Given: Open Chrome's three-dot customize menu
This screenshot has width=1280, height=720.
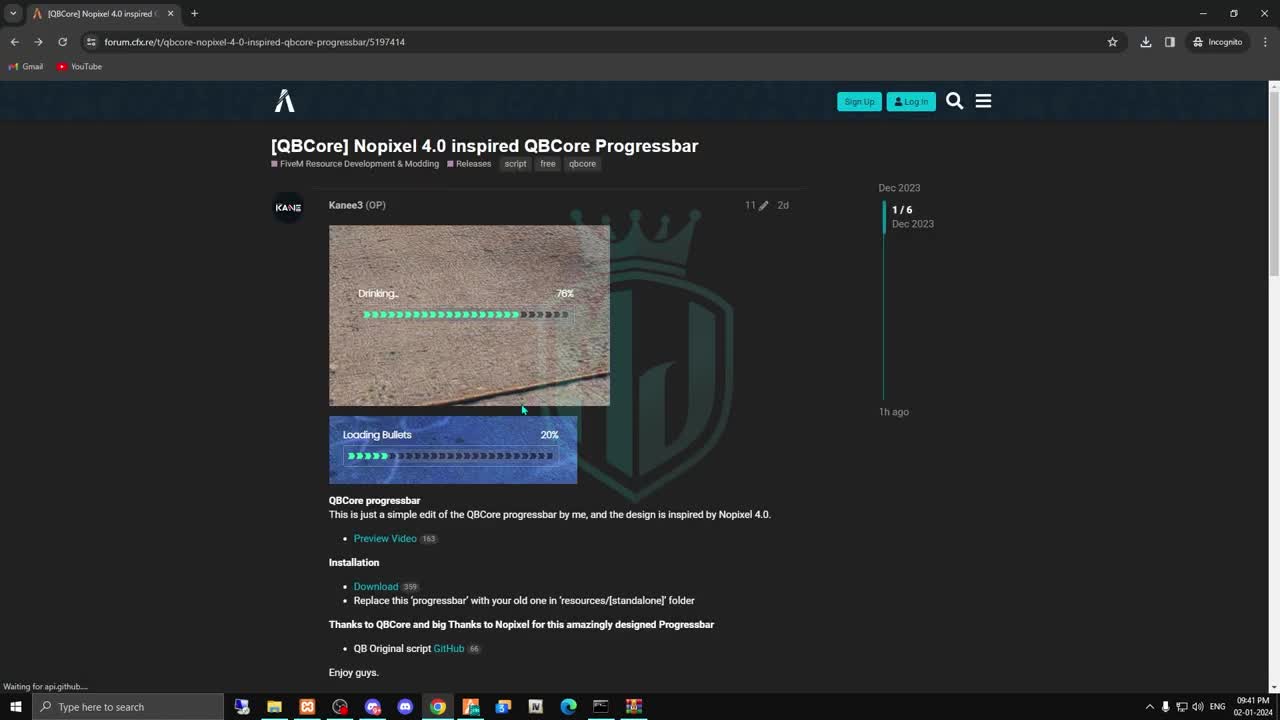Looking at the screenshot, I should (1265, 42).
